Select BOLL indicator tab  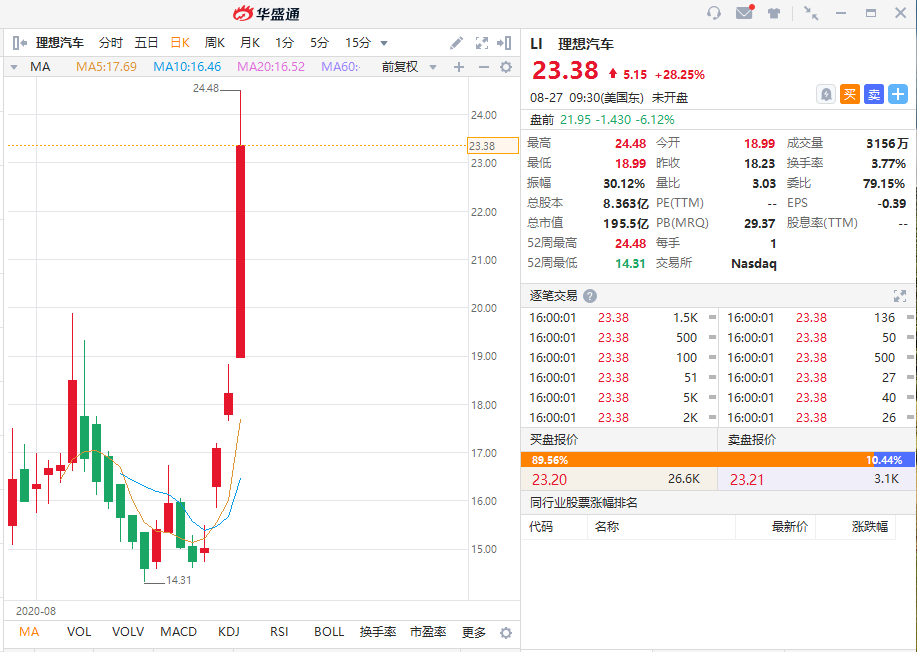coord(329,632)
